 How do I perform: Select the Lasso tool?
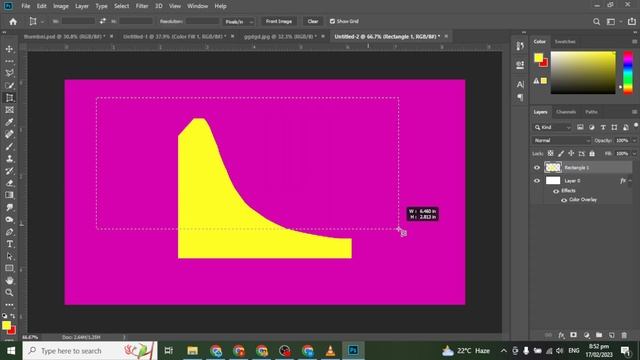(9, 73)
